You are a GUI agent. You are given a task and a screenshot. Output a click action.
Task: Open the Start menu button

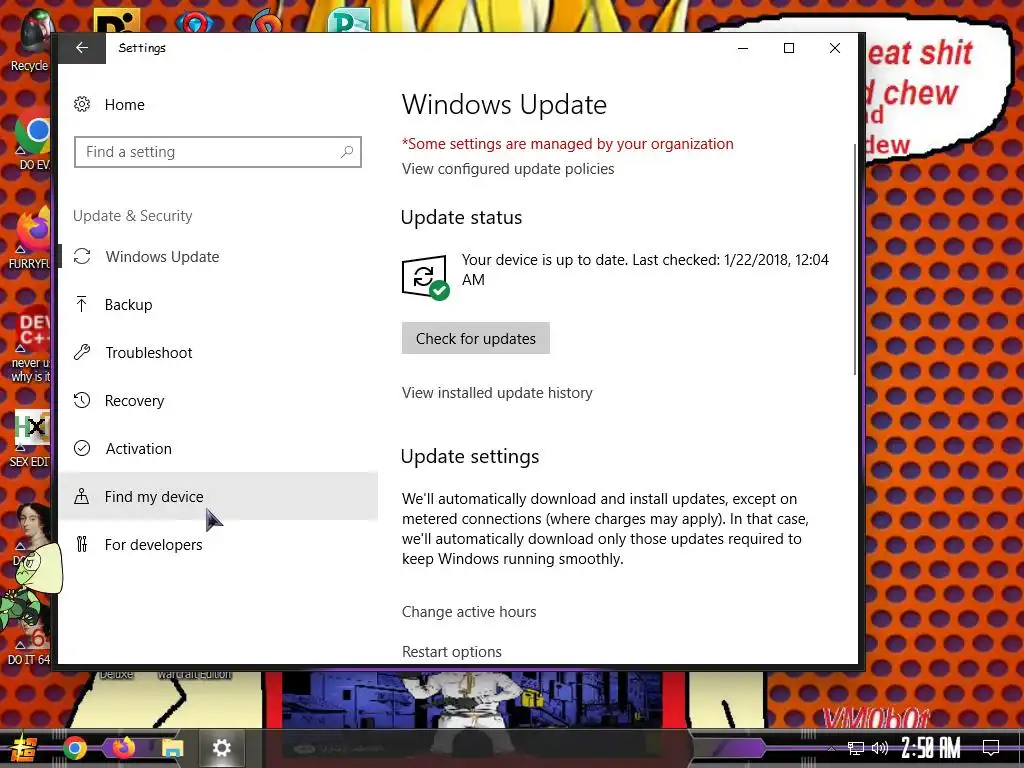24,748
